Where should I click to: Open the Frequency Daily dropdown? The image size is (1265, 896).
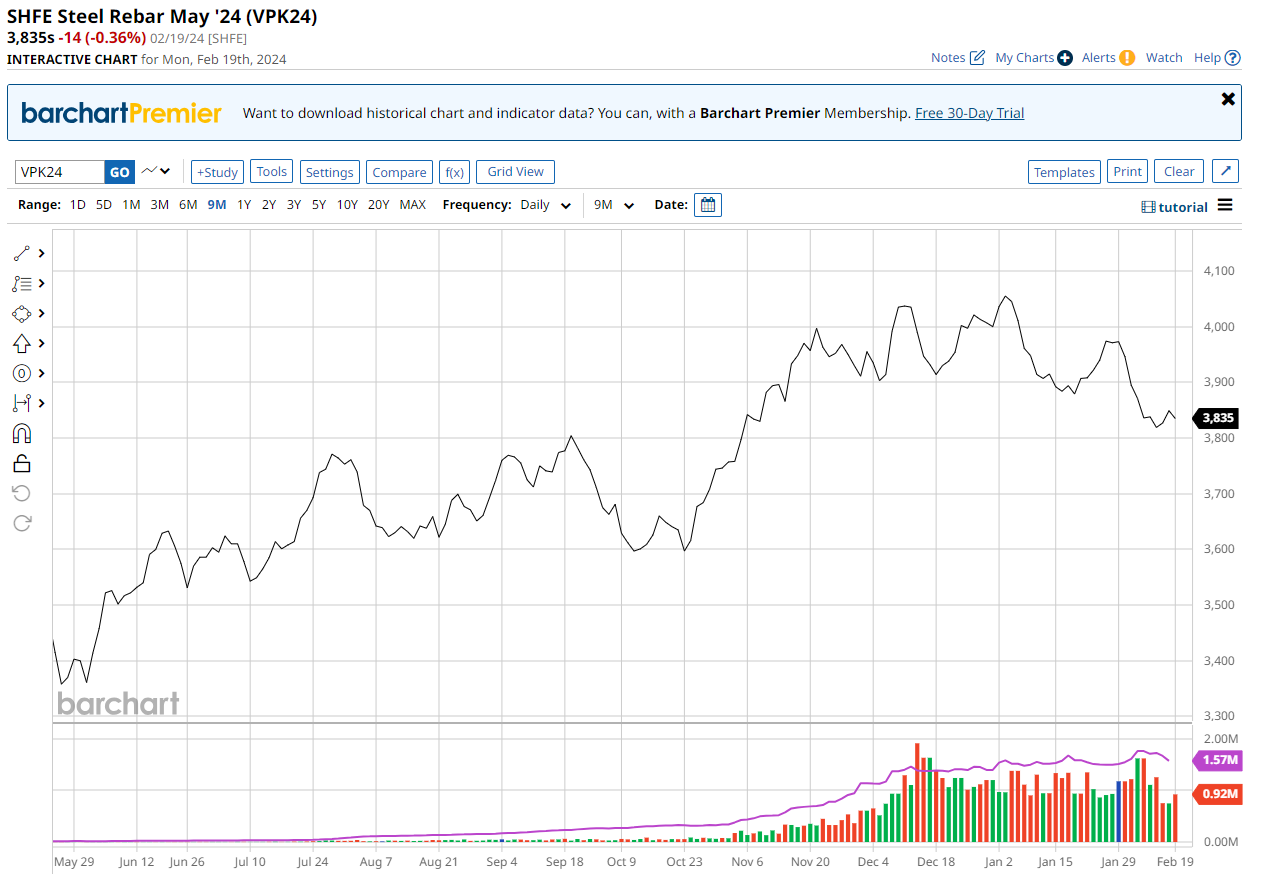pos(546,205)
